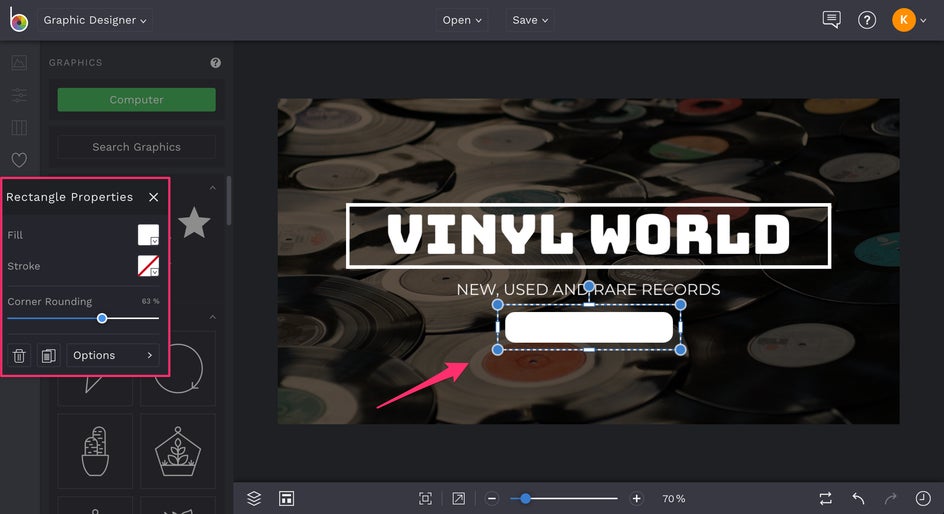Image resolution: width=944 pixels, height=514 pixels.
Task: Click the Corner Rounding slider handle
Action: coord(102,318)
